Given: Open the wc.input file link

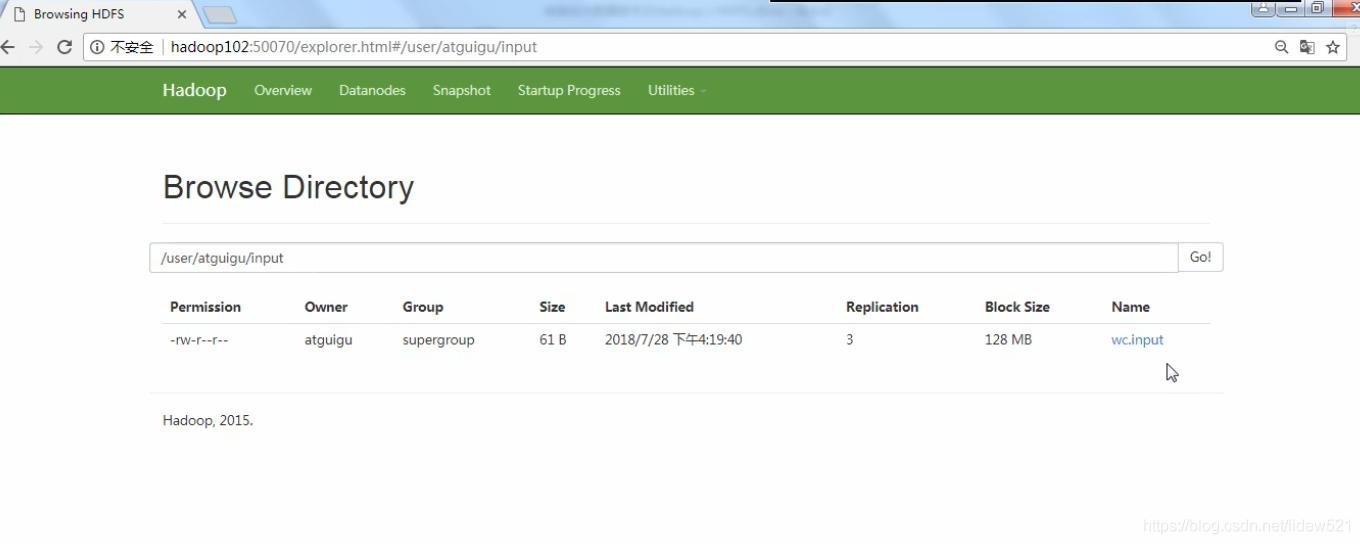Looking at the screenshot, I should click(1137, 340).
